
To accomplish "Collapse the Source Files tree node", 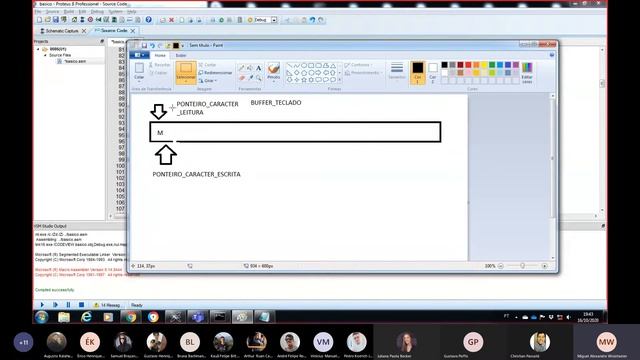I will [x=46, y=55].
